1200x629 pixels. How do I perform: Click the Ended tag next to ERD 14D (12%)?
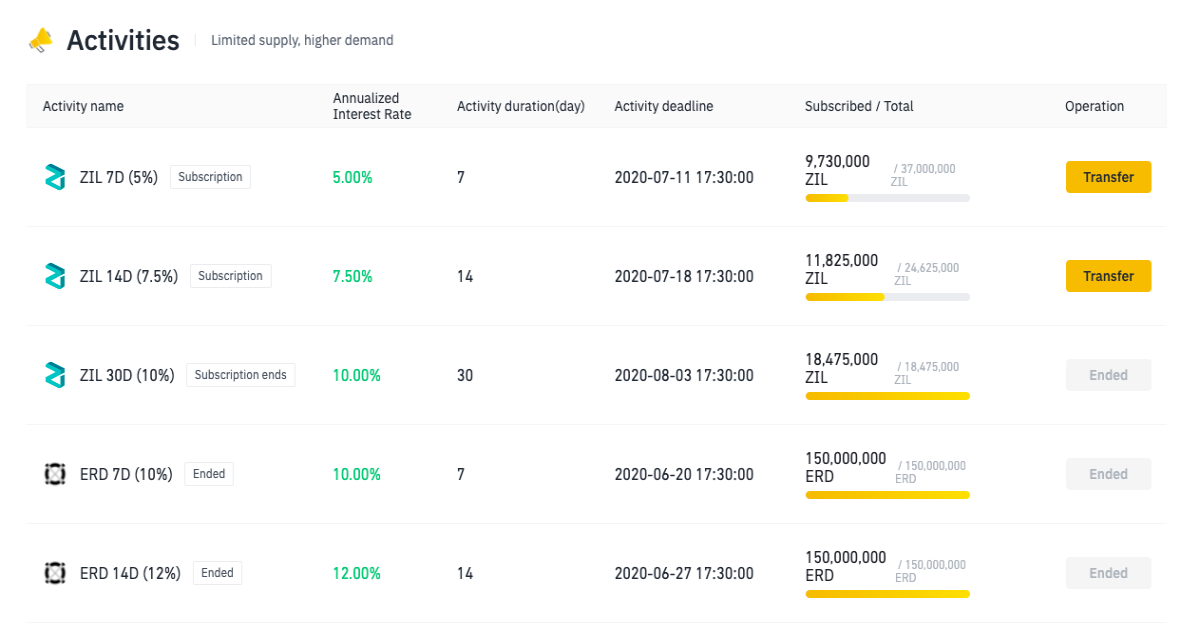(217, 573)
